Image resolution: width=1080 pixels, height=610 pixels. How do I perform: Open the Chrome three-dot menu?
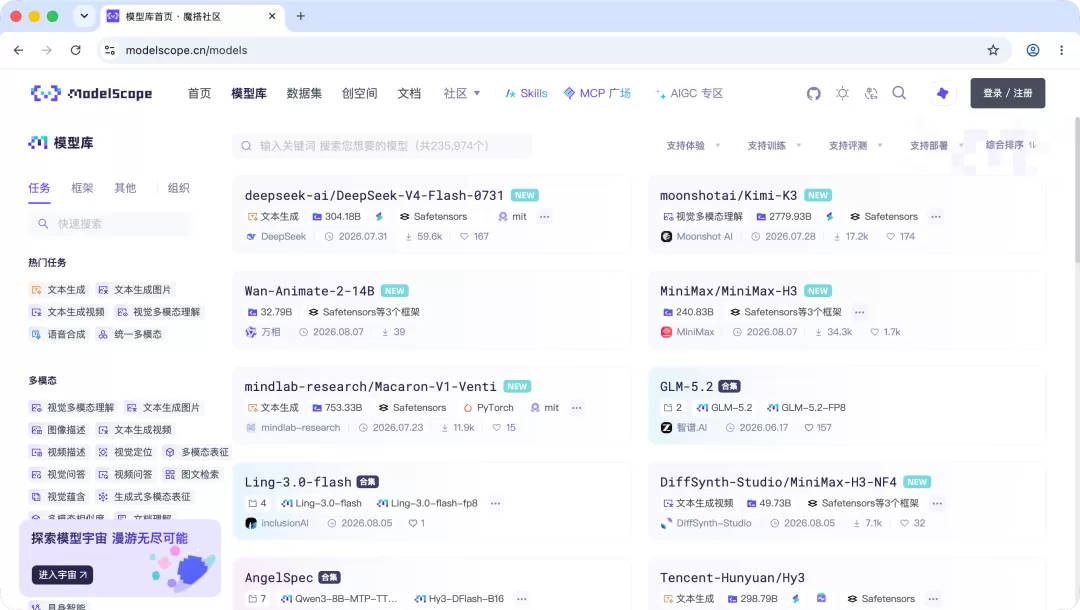coord(1061,50)
